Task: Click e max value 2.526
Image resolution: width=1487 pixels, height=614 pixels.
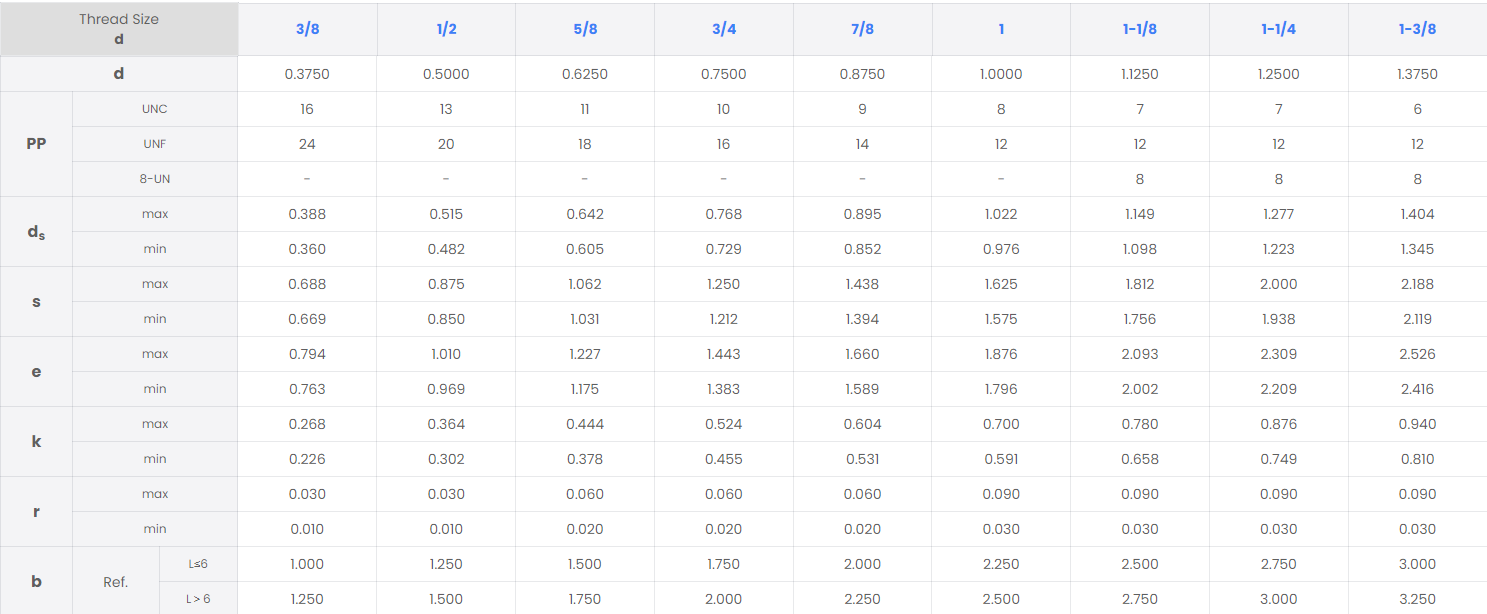Action: coord(1417,354)
